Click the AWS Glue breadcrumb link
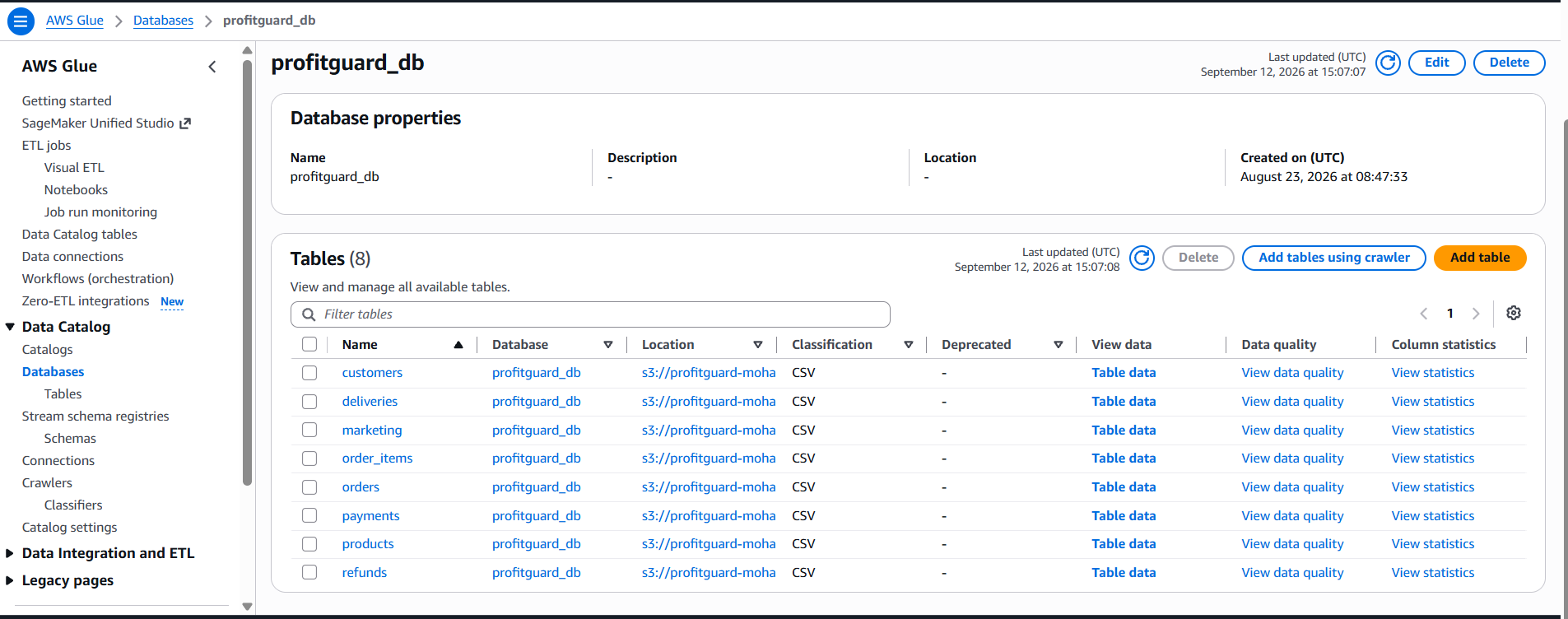1568x619 pixels. click(x=75, y=21)
